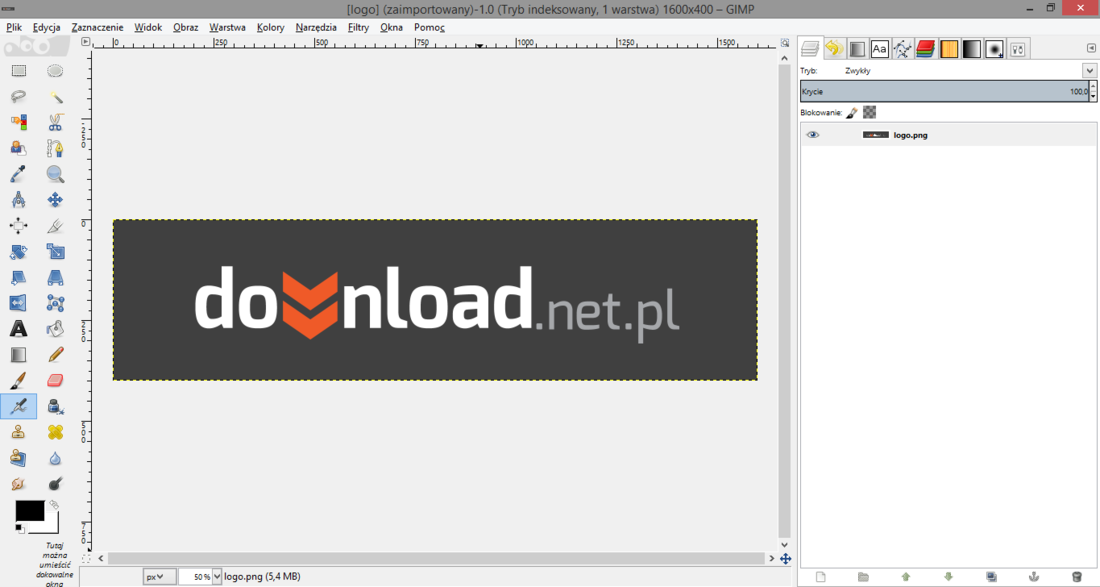This screenshot has height=587, width=1100.
Task: Select the Zoom magnifier tool
Action: (55, 174)
